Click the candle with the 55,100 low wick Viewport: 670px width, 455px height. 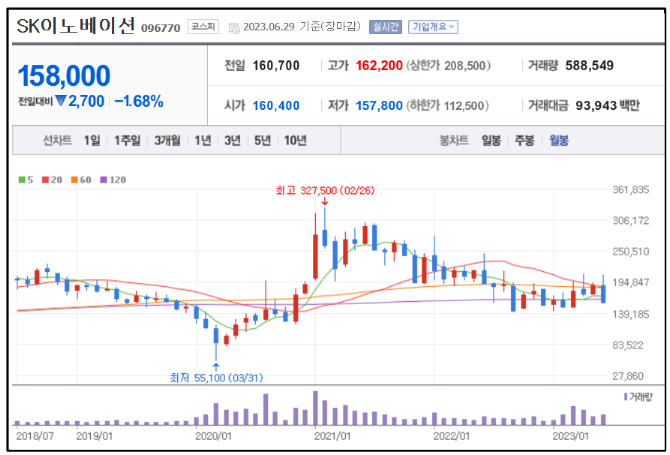click(216, 343)
